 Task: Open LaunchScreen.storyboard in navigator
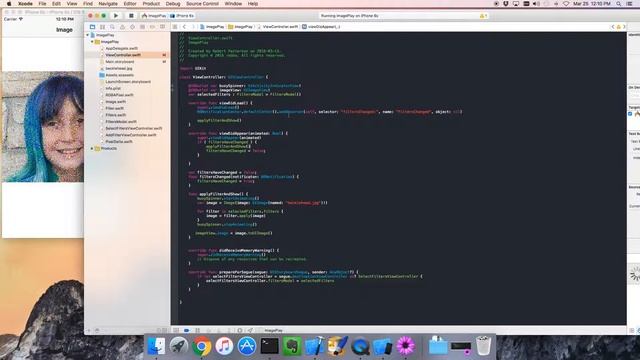(128, 82)
